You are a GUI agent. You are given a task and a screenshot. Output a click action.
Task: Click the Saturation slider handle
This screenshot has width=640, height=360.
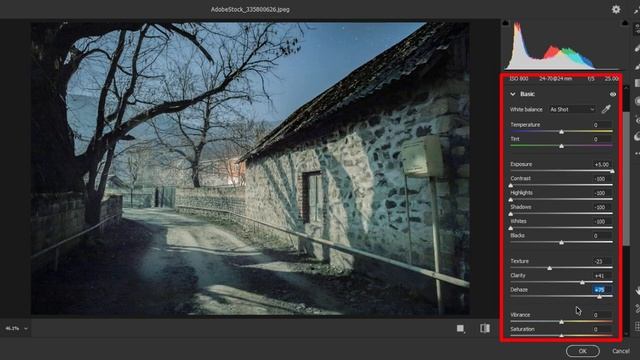562,336
